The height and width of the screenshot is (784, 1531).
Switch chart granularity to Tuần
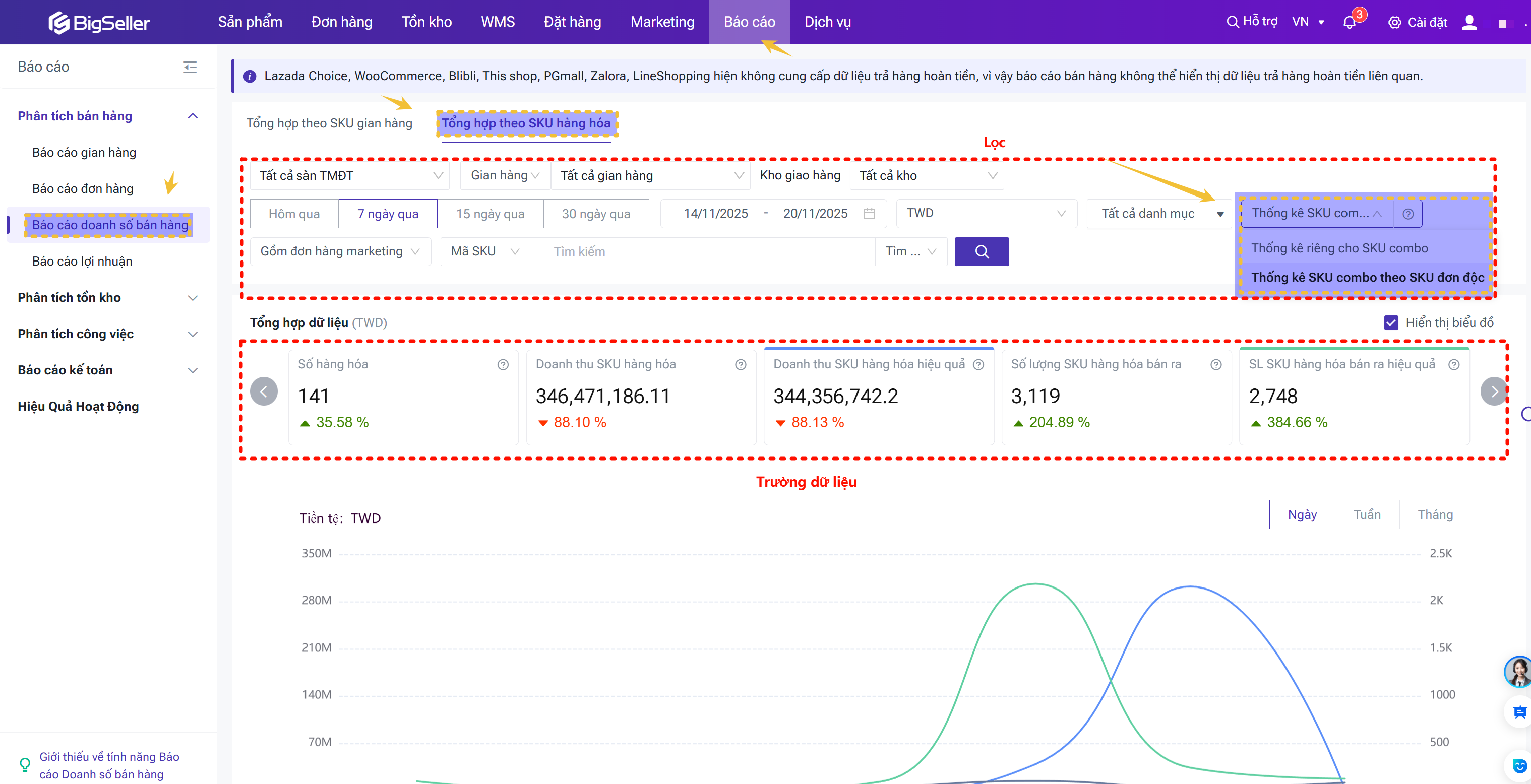pyautogui.click(x=1367, y=514)
